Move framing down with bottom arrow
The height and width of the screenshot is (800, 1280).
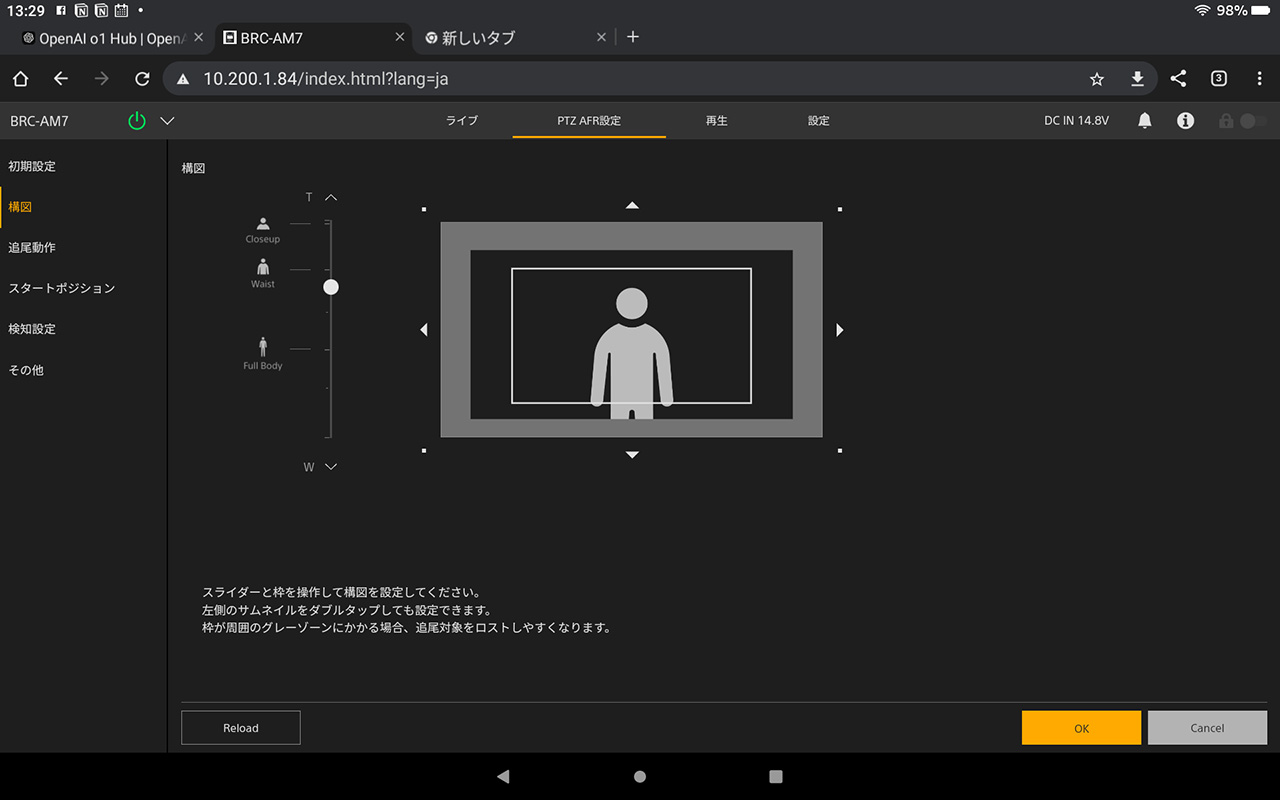(x=632, y=455)
